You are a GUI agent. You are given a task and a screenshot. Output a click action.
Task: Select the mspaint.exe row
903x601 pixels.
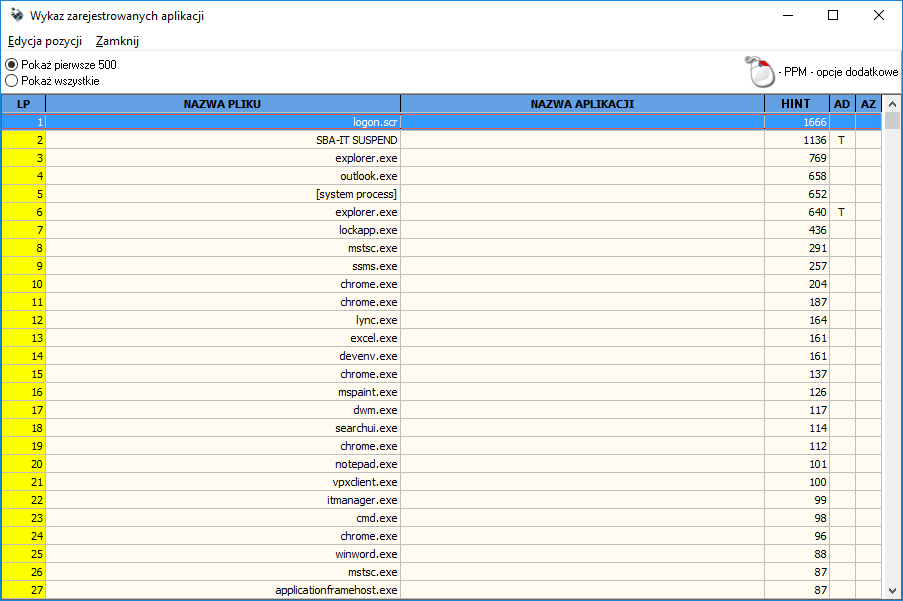(x=442, y=392)
